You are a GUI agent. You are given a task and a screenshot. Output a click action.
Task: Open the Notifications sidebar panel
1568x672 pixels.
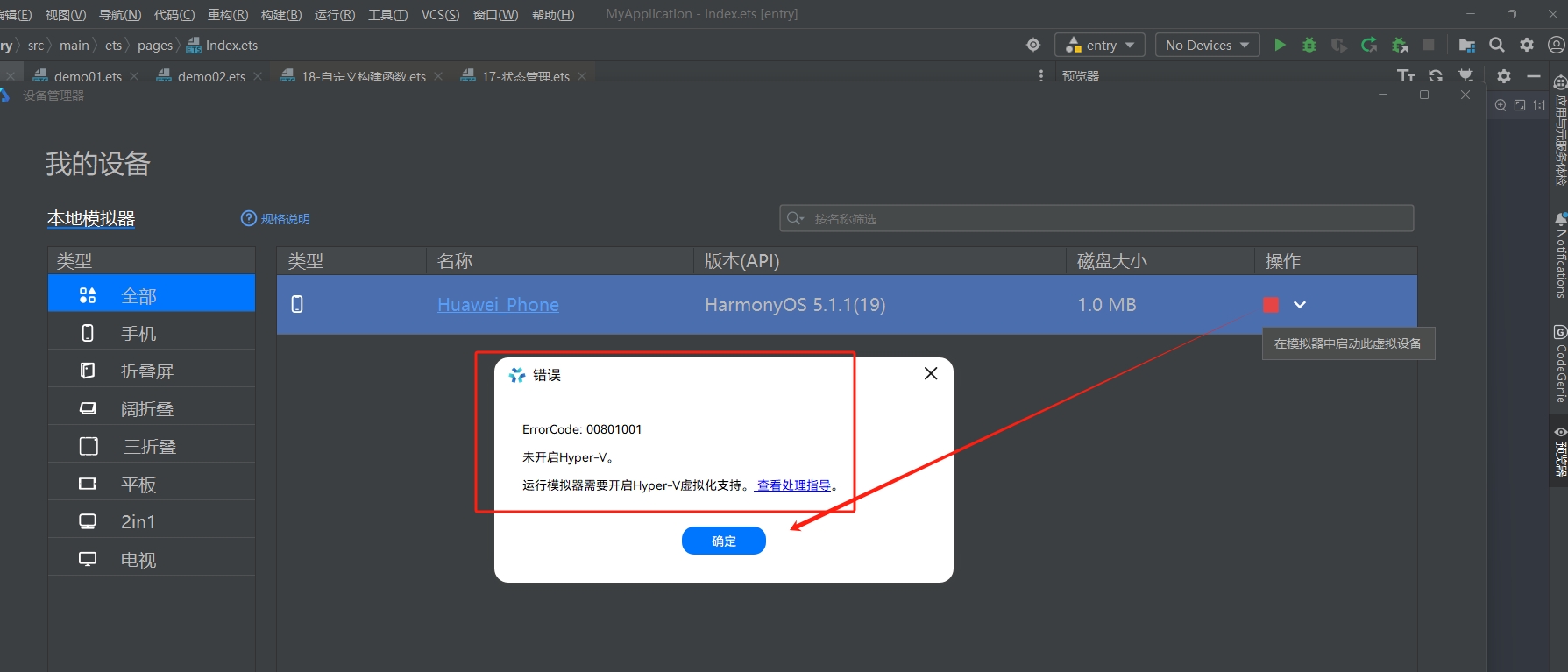tap(1560, 255)
